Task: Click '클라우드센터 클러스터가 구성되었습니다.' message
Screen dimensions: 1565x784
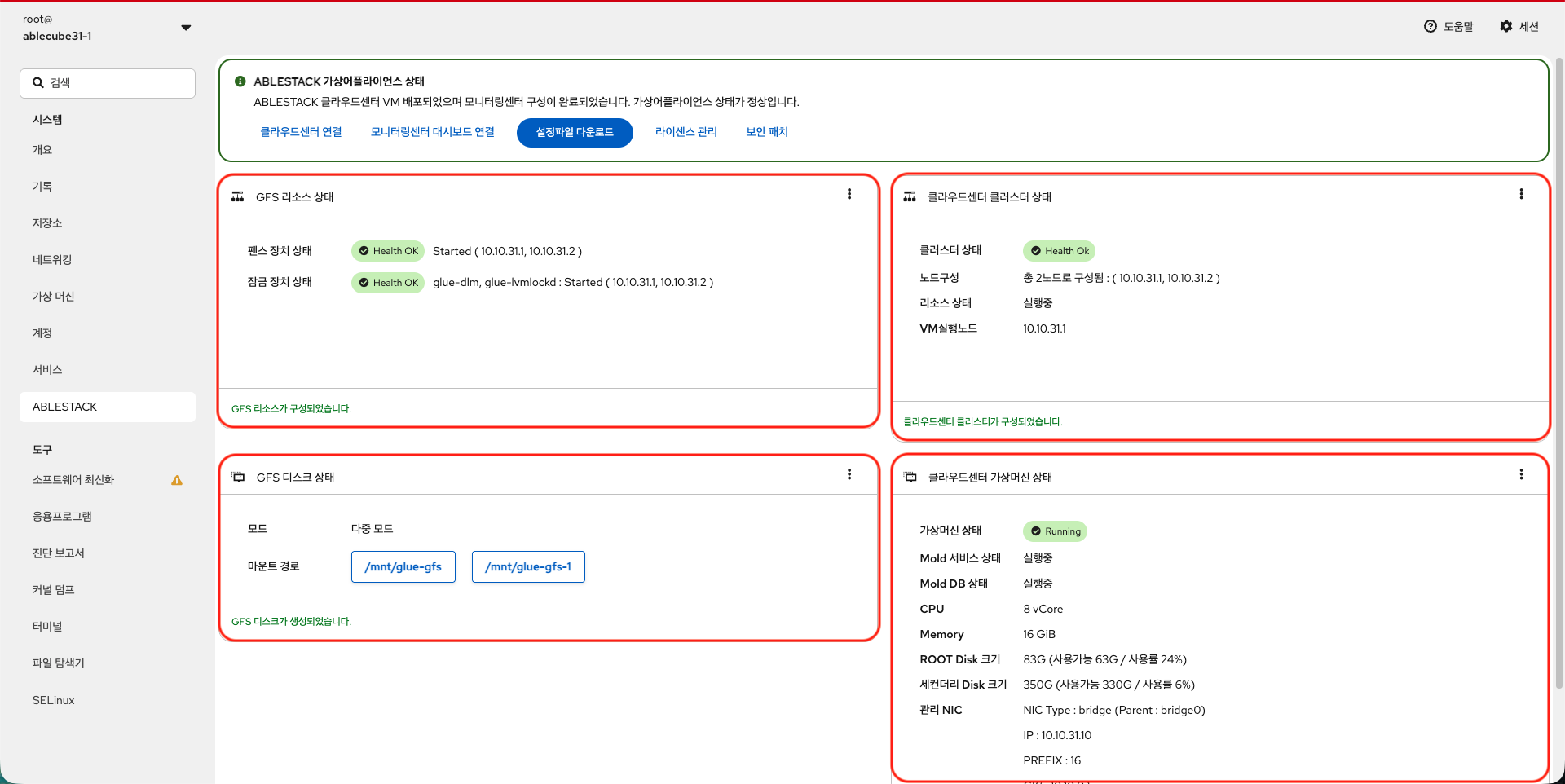Action: (x=983, y=422)
